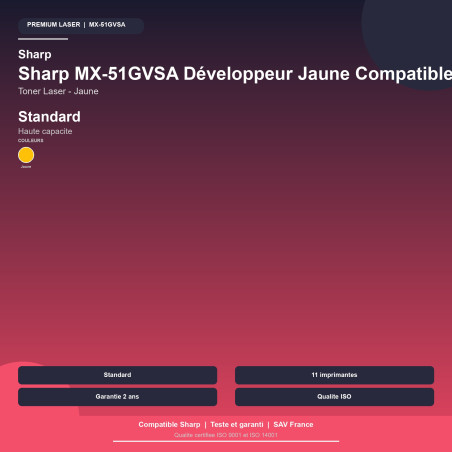
Task: Select the Qualite ISO button
Action: tap(334, 397)
